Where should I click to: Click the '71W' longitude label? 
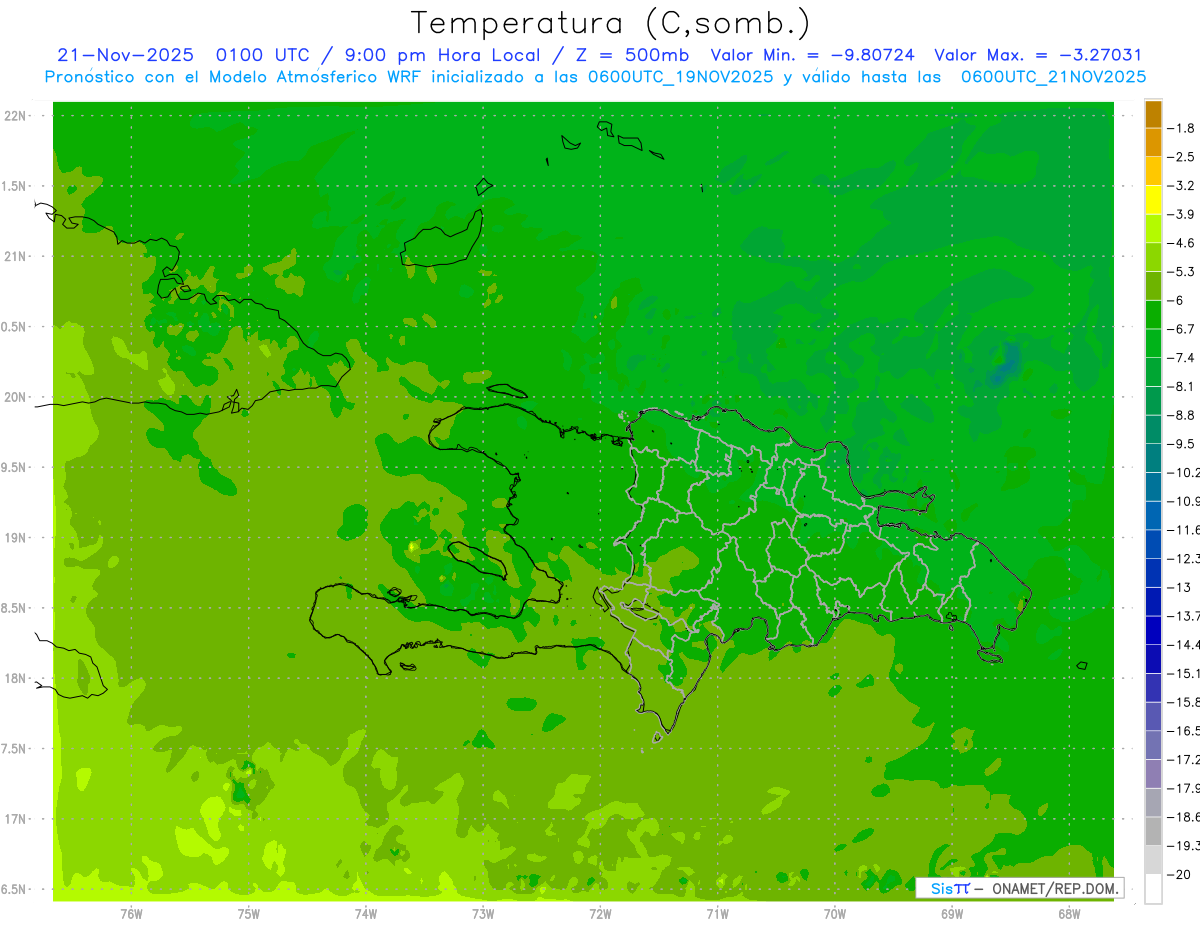[717, 914]
